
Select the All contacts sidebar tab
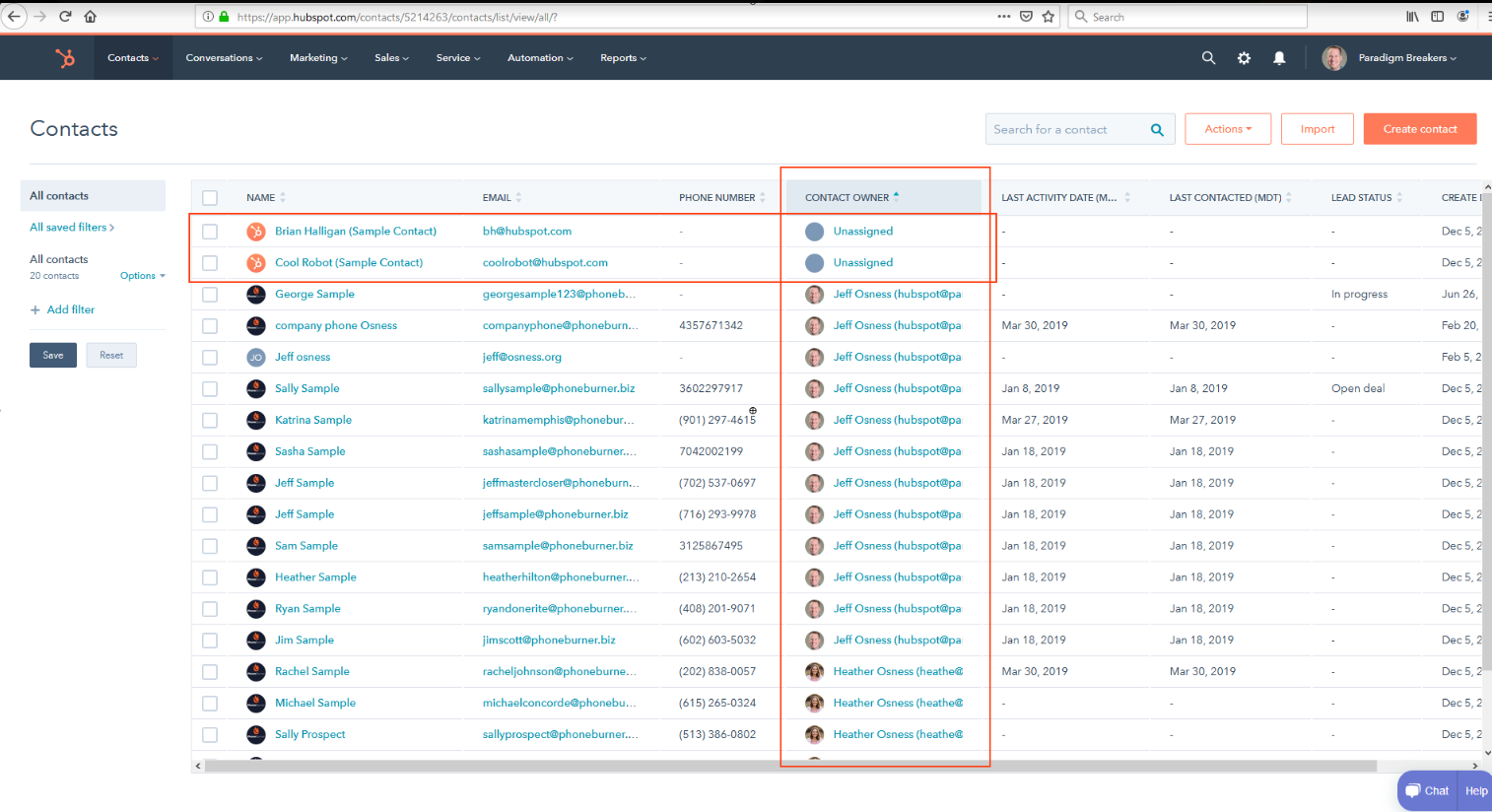93,196
